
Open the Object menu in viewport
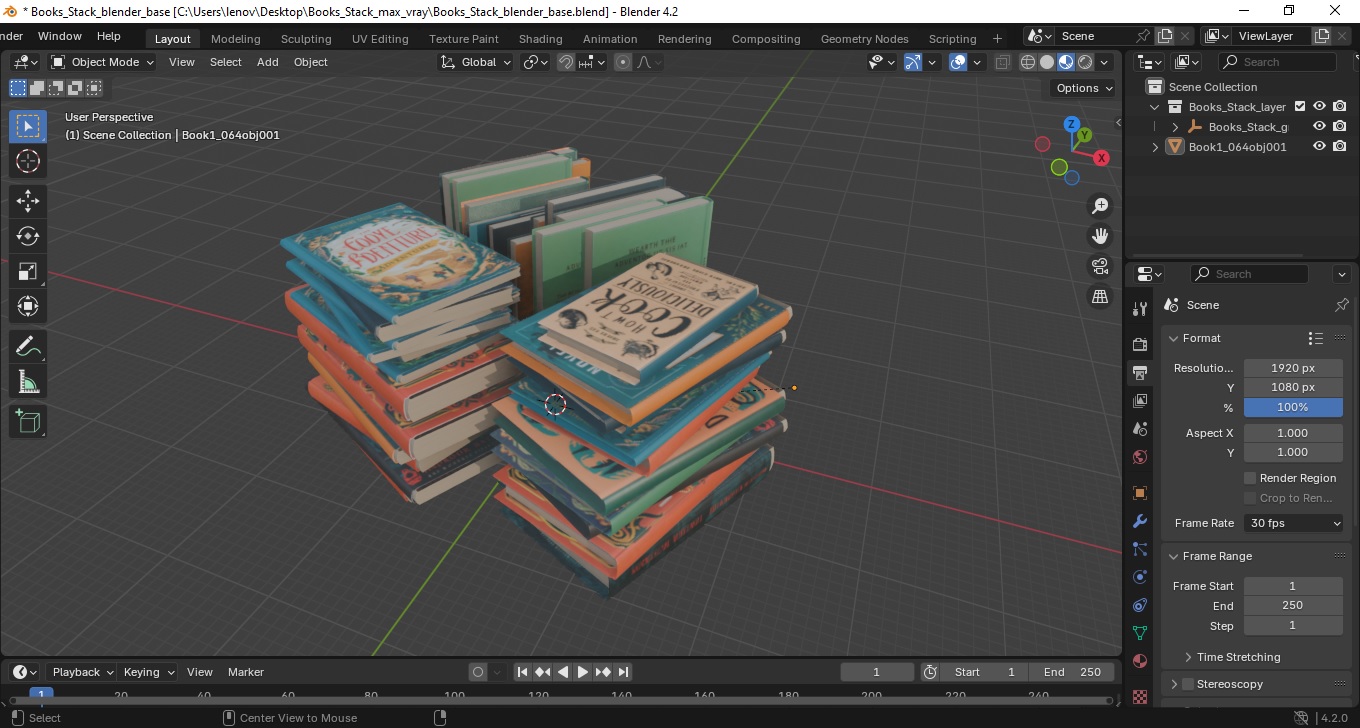310,62
